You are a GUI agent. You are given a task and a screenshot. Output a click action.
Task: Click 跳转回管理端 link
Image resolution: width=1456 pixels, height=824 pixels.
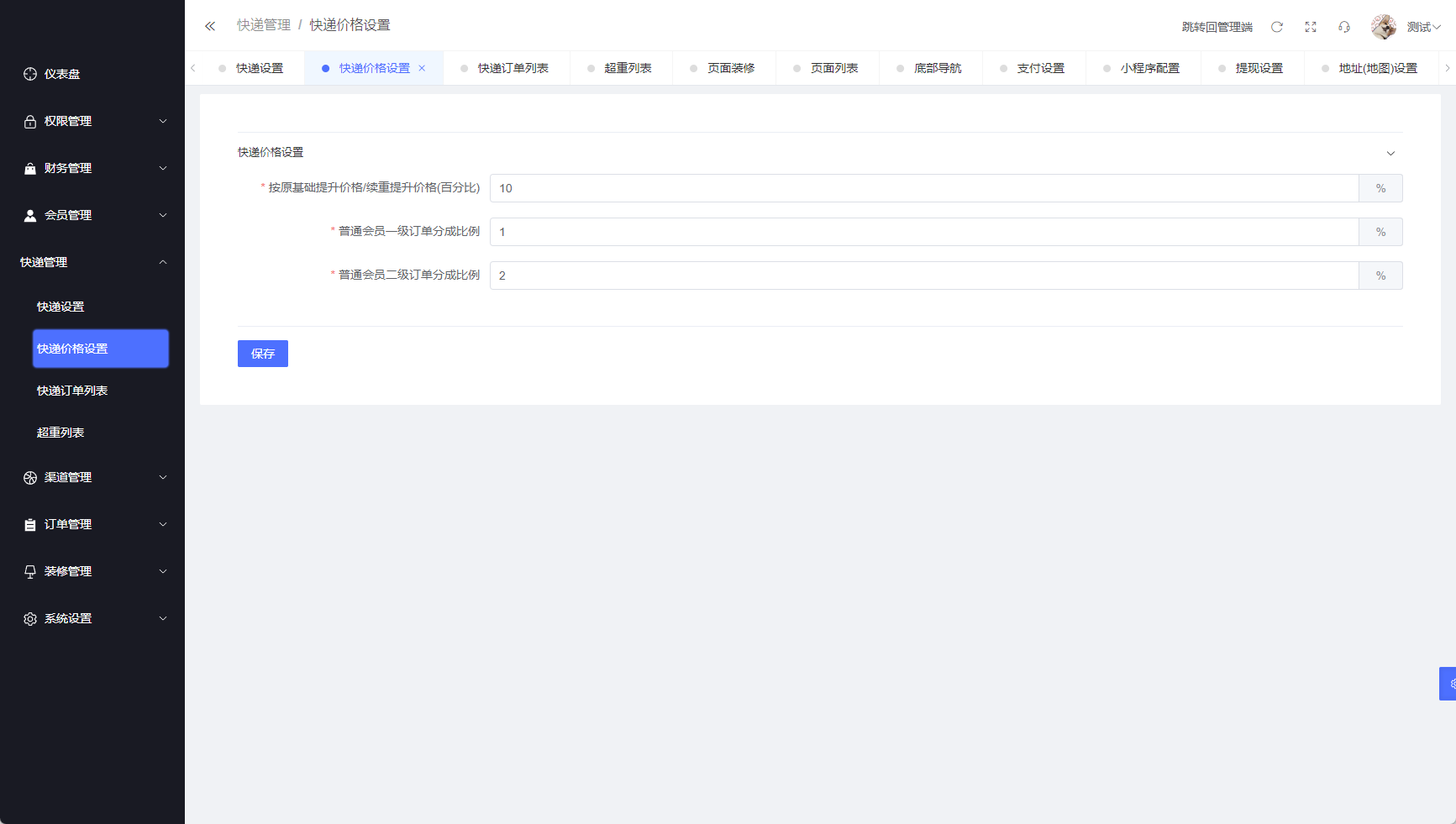pyautogui.click(x=1217, y=27)
